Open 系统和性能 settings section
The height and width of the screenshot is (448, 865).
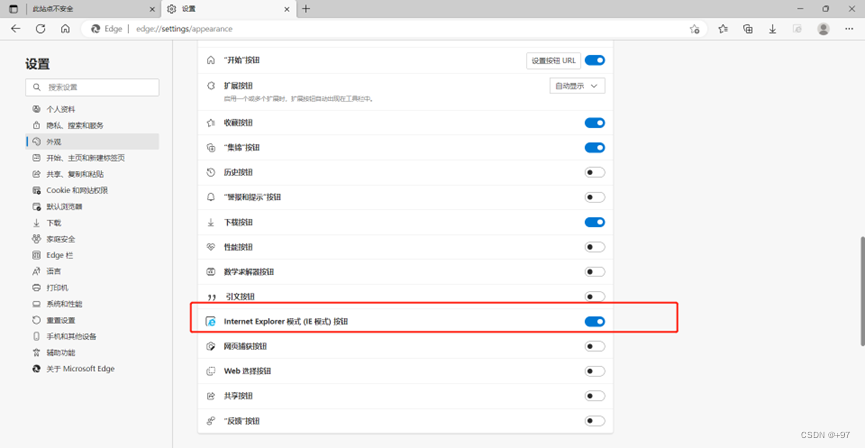[92, 304]
